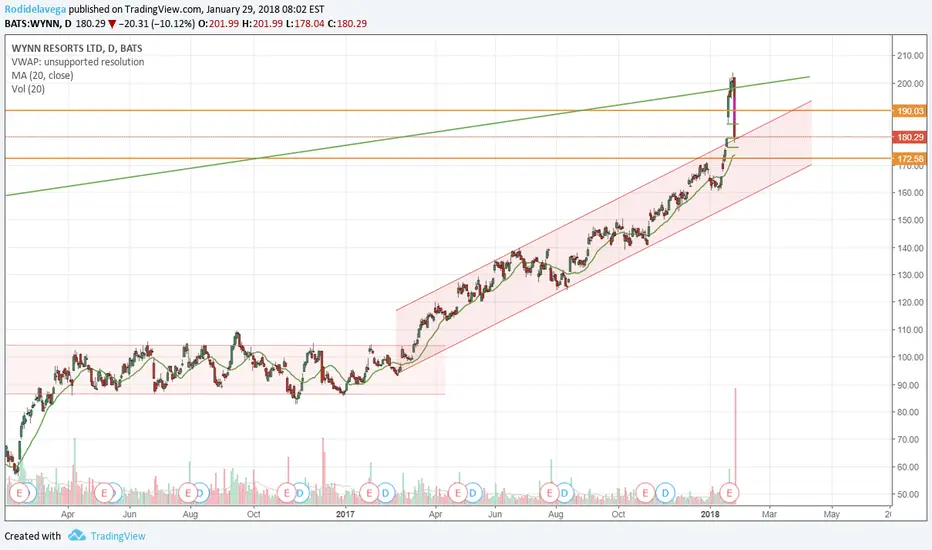Click dividend D marker near Aug 2017

(565, 493)
